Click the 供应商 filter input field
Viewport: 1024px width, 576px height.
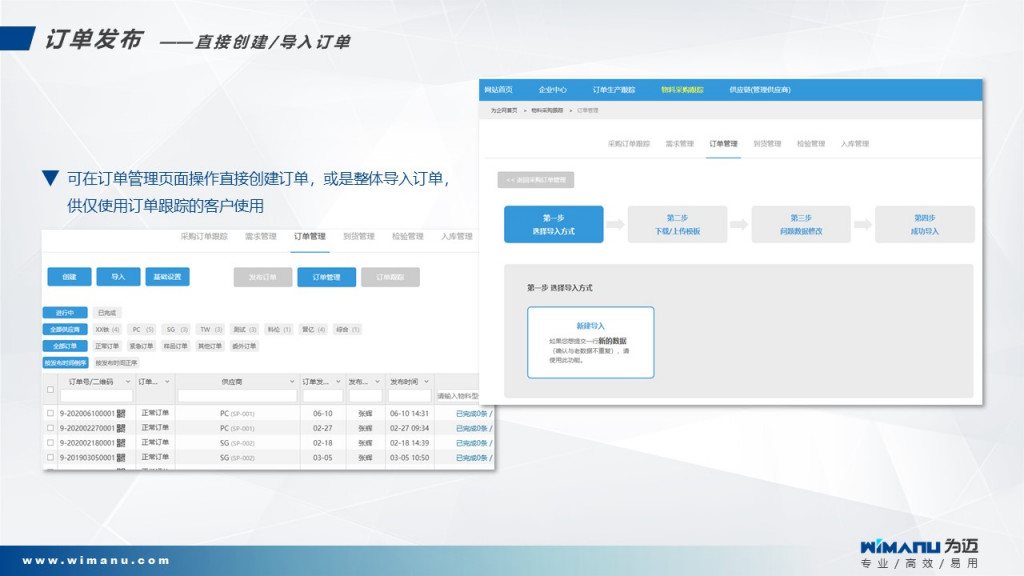click(x=237, y=396)
